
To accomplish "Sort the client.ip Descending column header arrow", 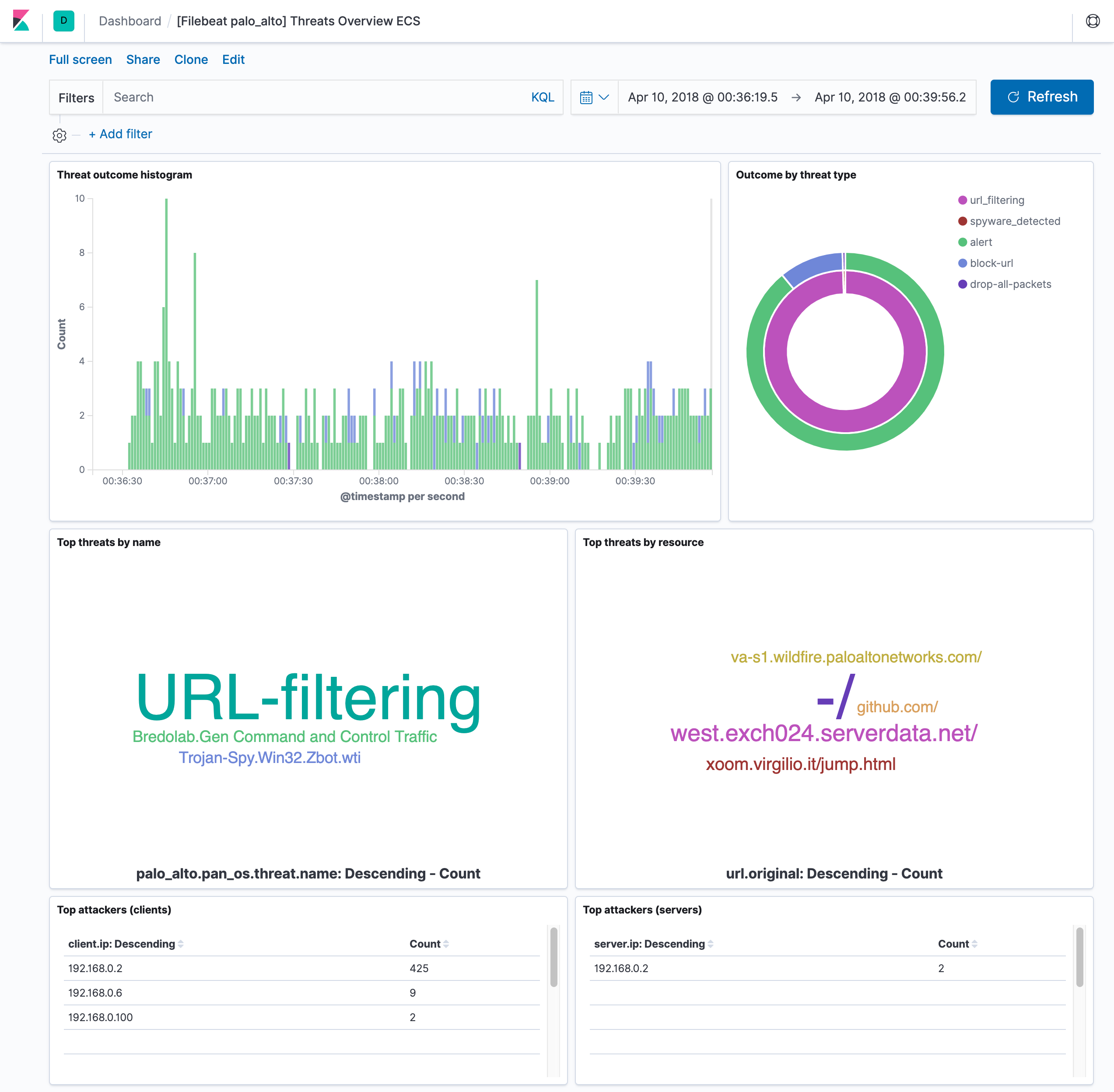I will (181, 943).
